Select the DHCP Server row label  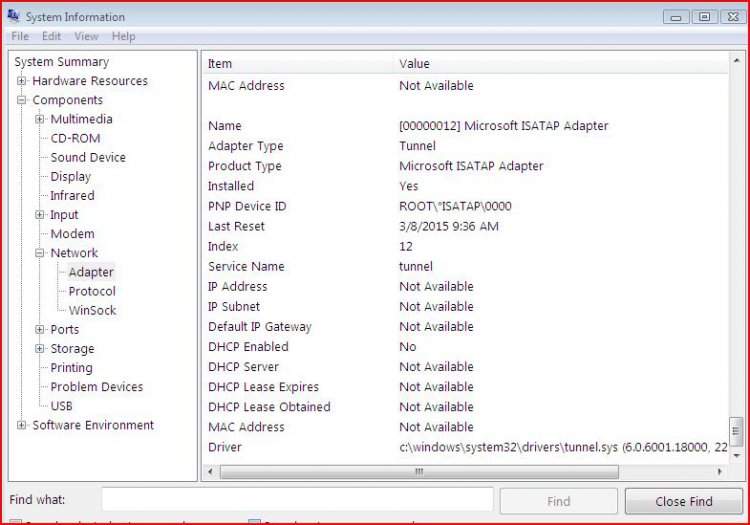pyautogui.click(x=243, y=367)
